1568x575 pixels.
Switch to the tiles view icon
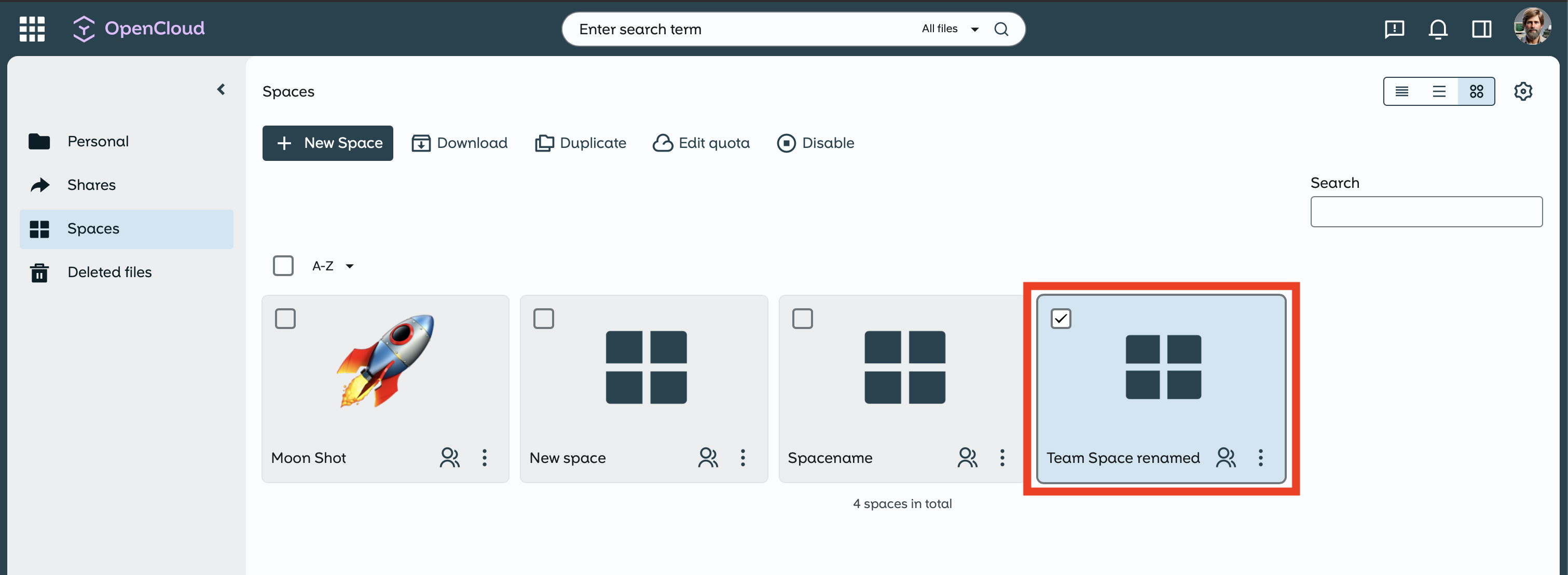coord(1476,91)
